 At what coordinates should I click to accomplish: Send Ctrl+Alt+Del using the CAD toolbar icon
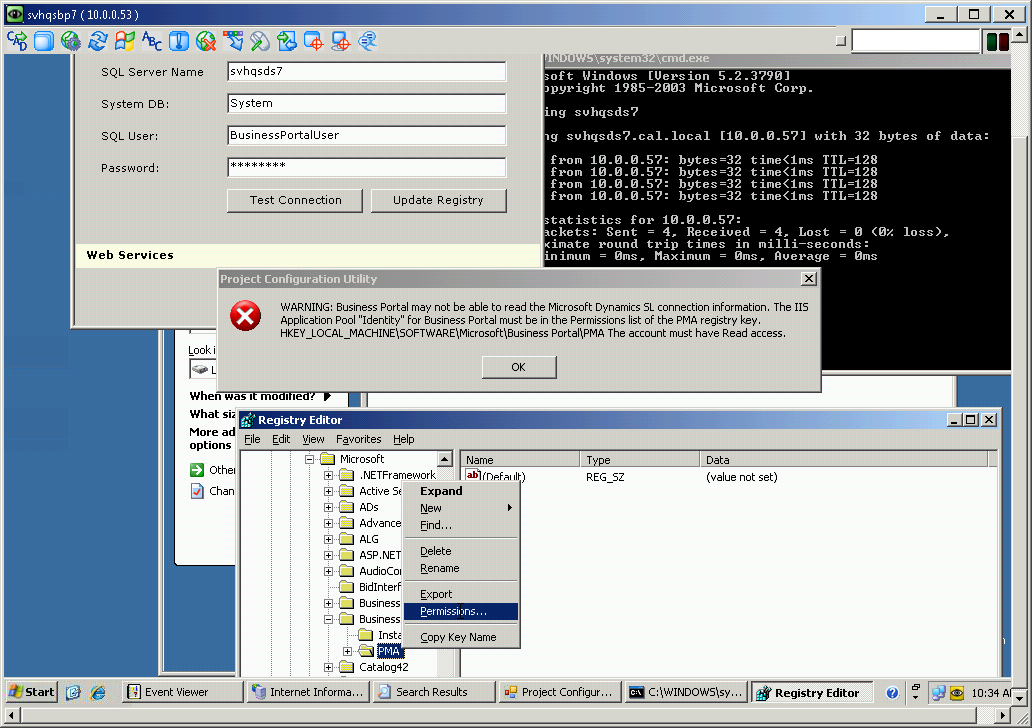(16, 41)
